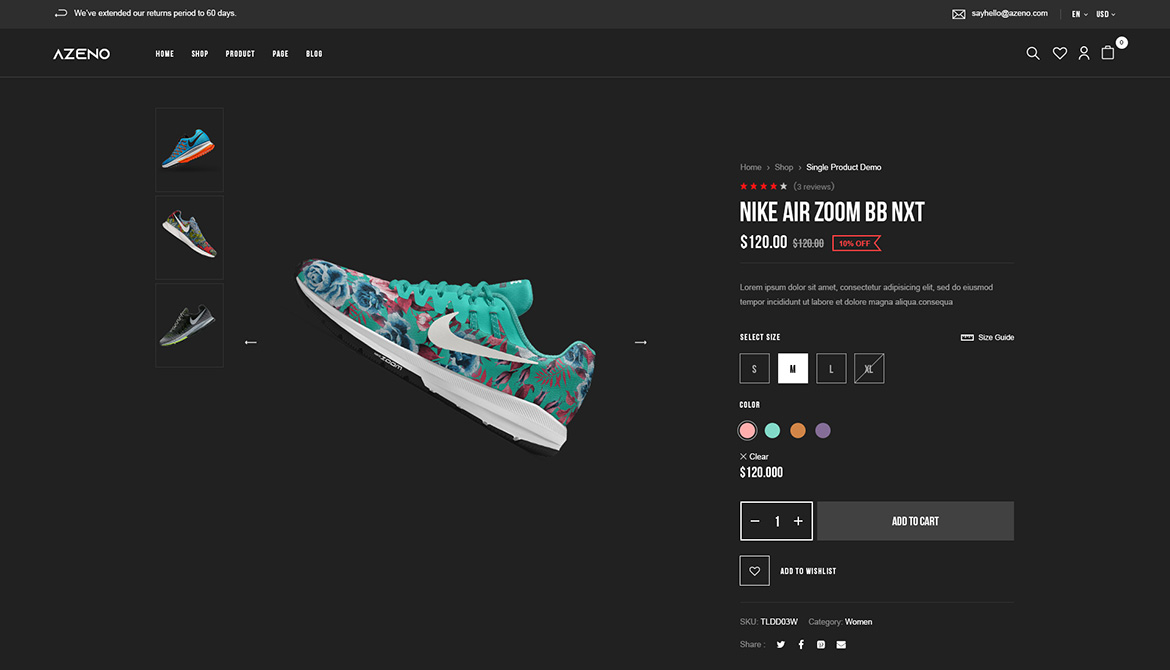View the black shoe thumbnail
1170x670 pixels.
tap(190, 325)
